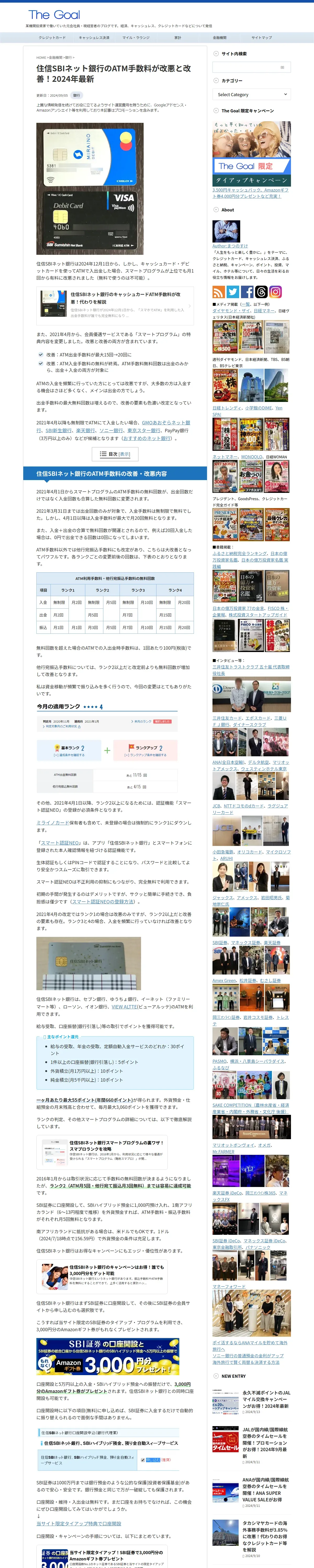Open the MONOQLO link

251,457
